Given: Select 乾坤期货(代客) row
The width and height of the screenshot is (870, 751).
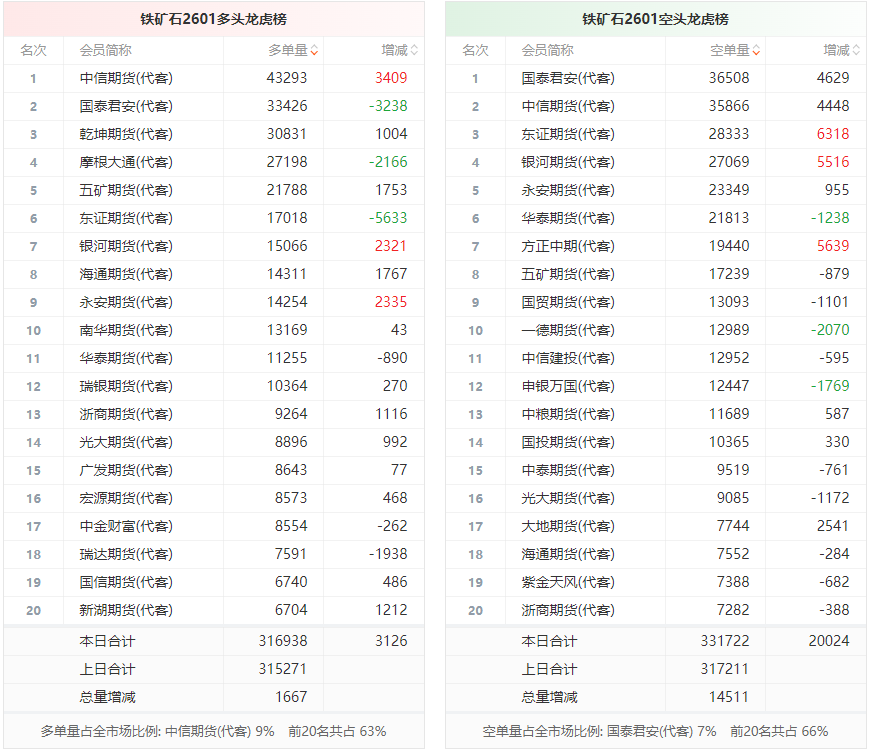Looking at the screenshot, I should click(x=214, y=134).
